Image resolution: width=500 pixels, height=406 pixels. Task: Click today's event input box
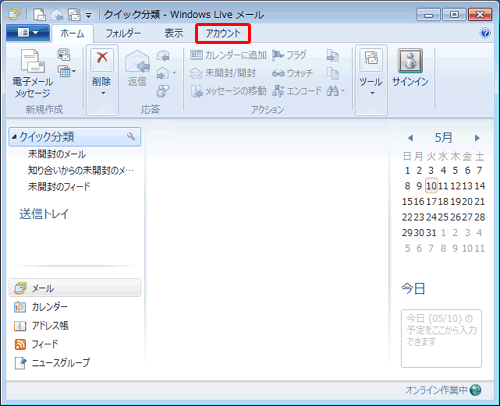[x=441, y=338]
